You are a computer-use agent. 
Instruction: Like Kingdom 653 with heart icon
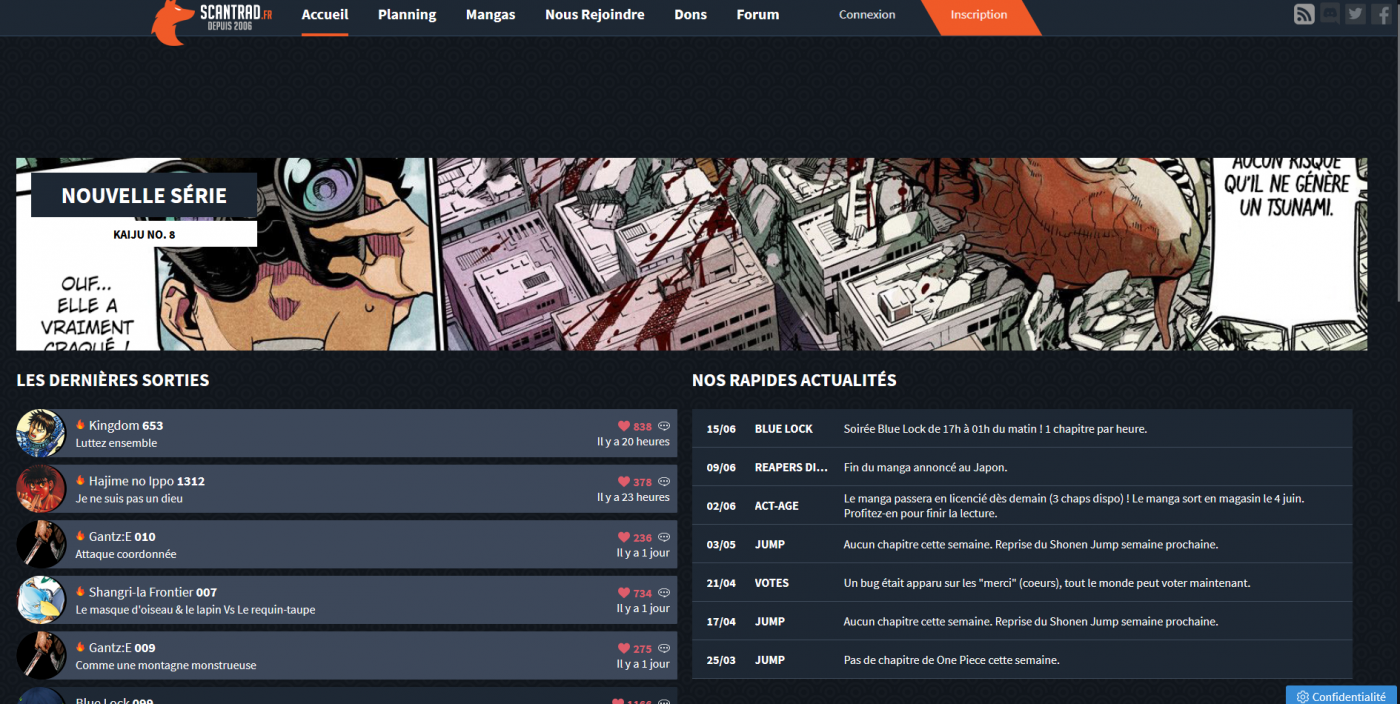[624, 426]
